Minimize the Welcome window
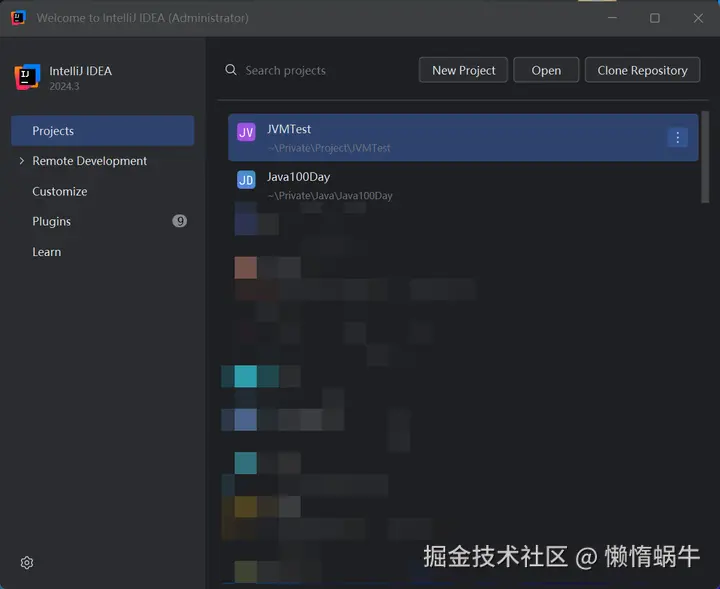 tap(612, 18)
